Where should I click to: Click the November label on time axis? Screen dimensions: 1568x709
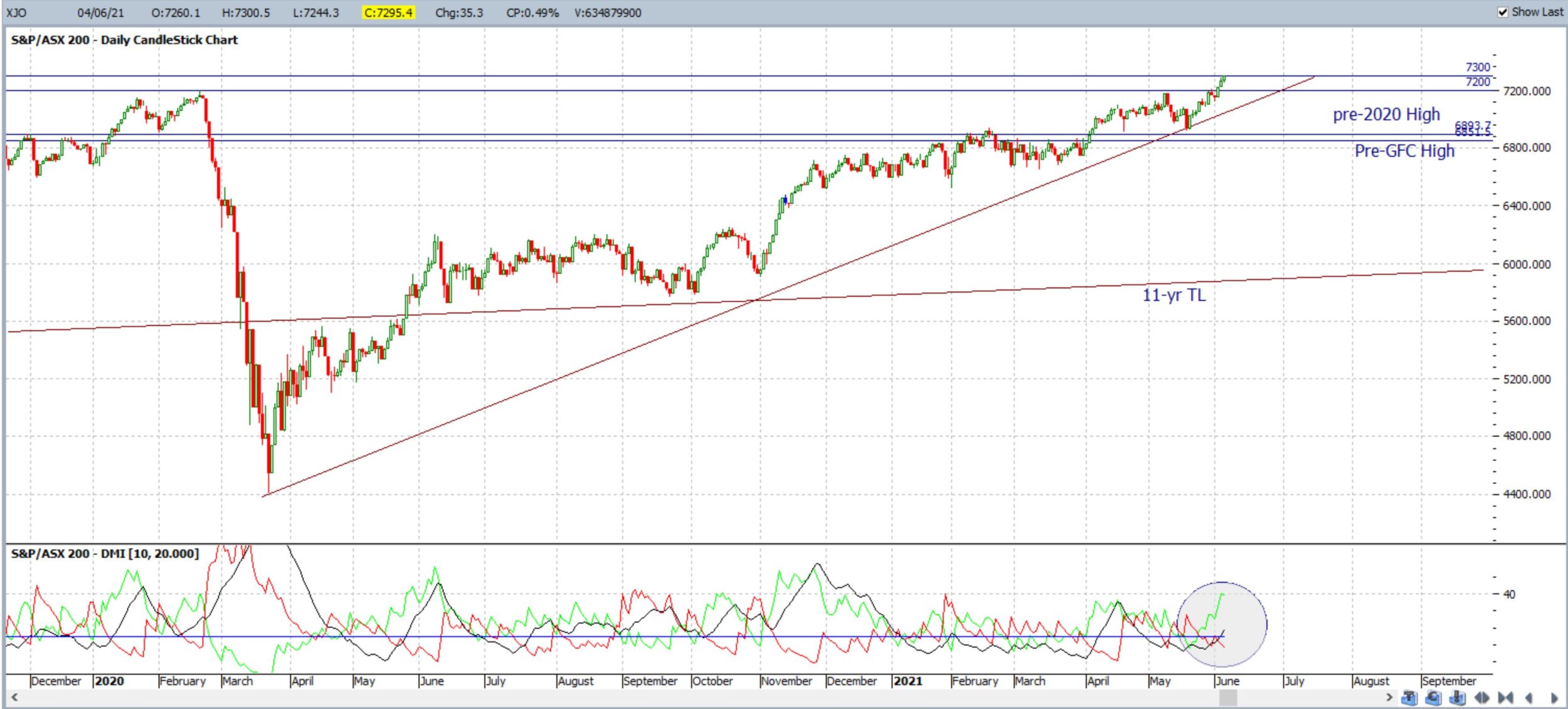point(787,681)
